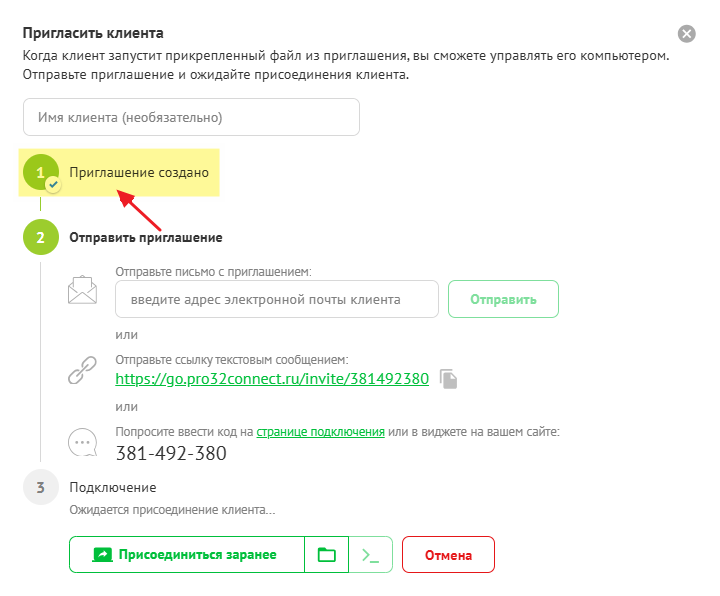The width and height of the screenshot is (720, 596).
Task: Close the invite client dialog
Action: (x=686, y=34)
